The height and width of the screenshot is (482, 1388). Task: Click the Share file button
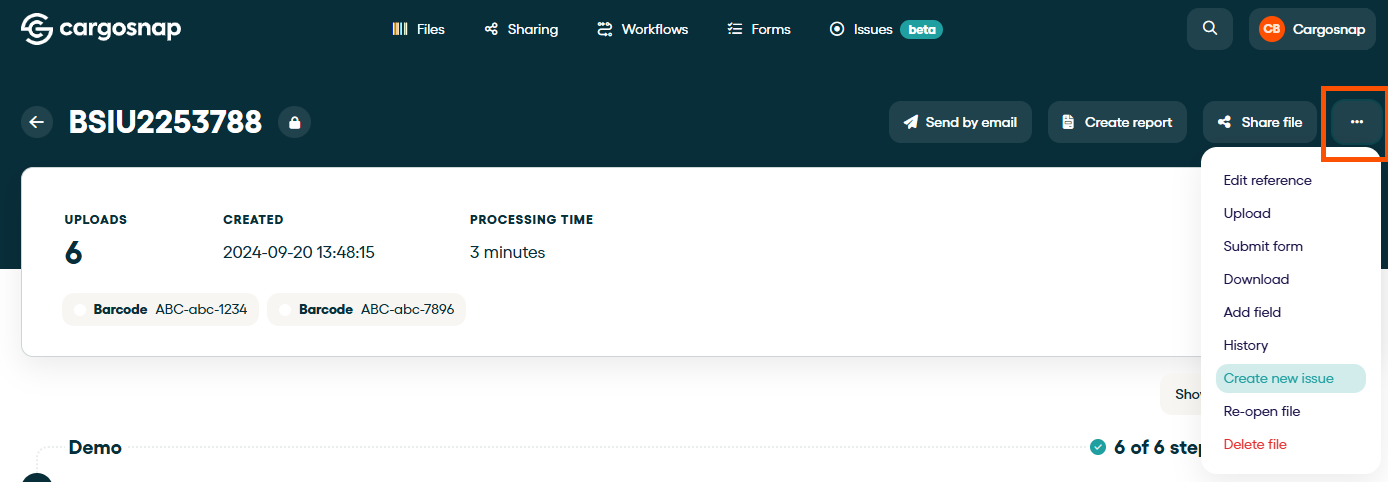[1260, 122]
